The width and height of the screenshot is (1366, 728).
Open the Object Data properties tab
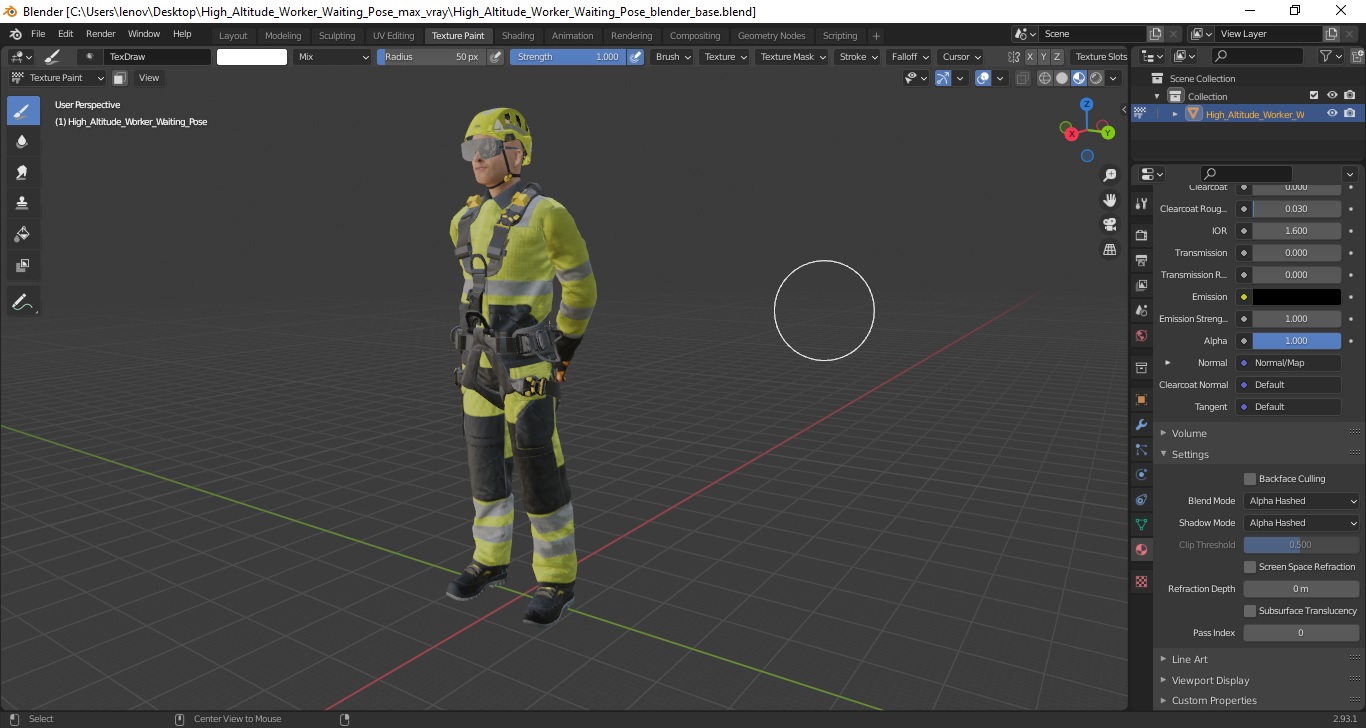(x=1141, y=524)
